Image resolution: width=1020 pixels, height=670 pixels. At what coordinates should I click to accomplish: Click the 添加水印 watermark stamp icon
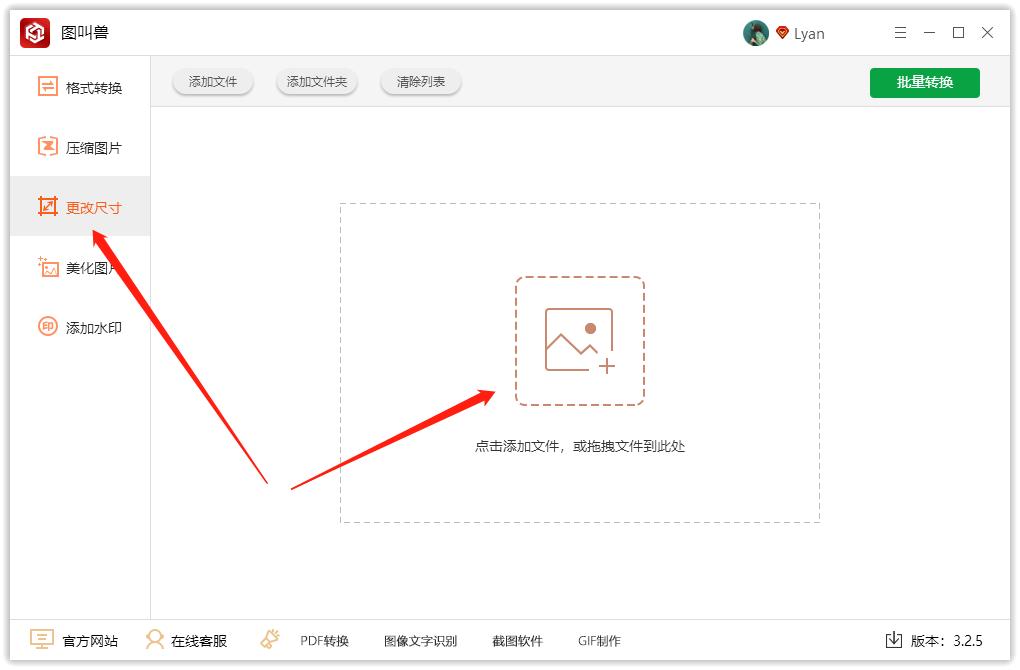click(x=48, y=327)
